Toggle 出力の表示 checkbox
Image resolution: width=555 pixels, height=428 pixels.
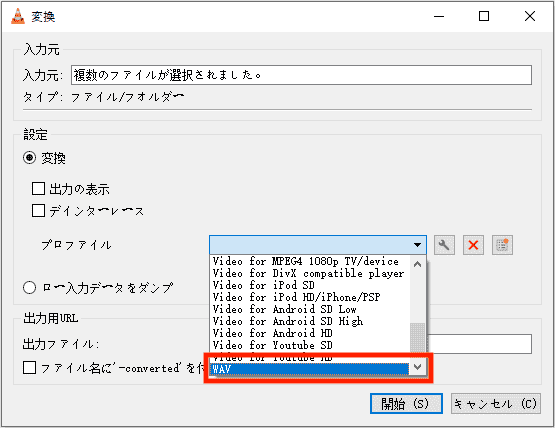(38, 189)
